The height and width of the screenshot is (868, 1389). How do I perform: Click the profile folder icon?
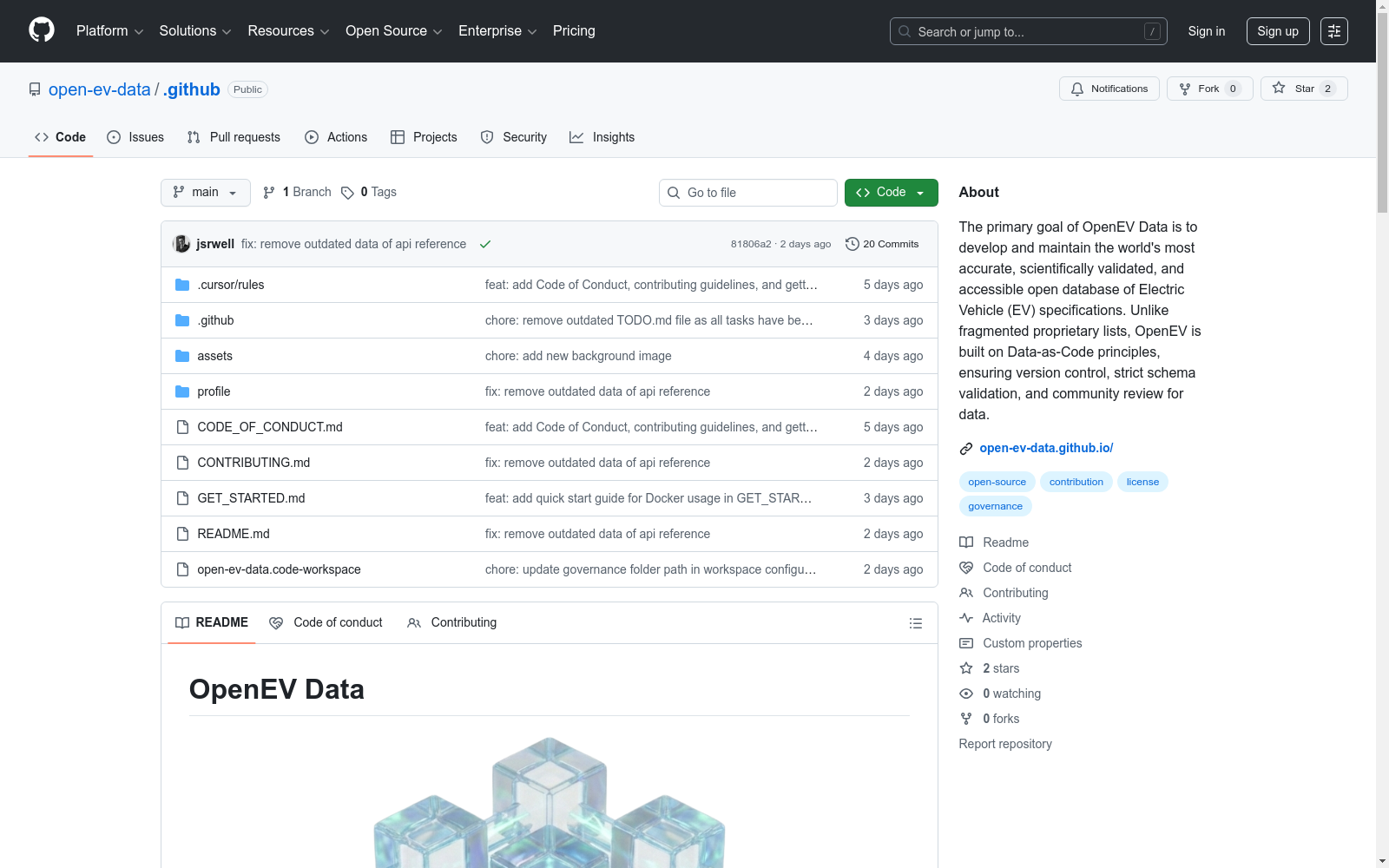pyautogui.click(x=182, y=391)
